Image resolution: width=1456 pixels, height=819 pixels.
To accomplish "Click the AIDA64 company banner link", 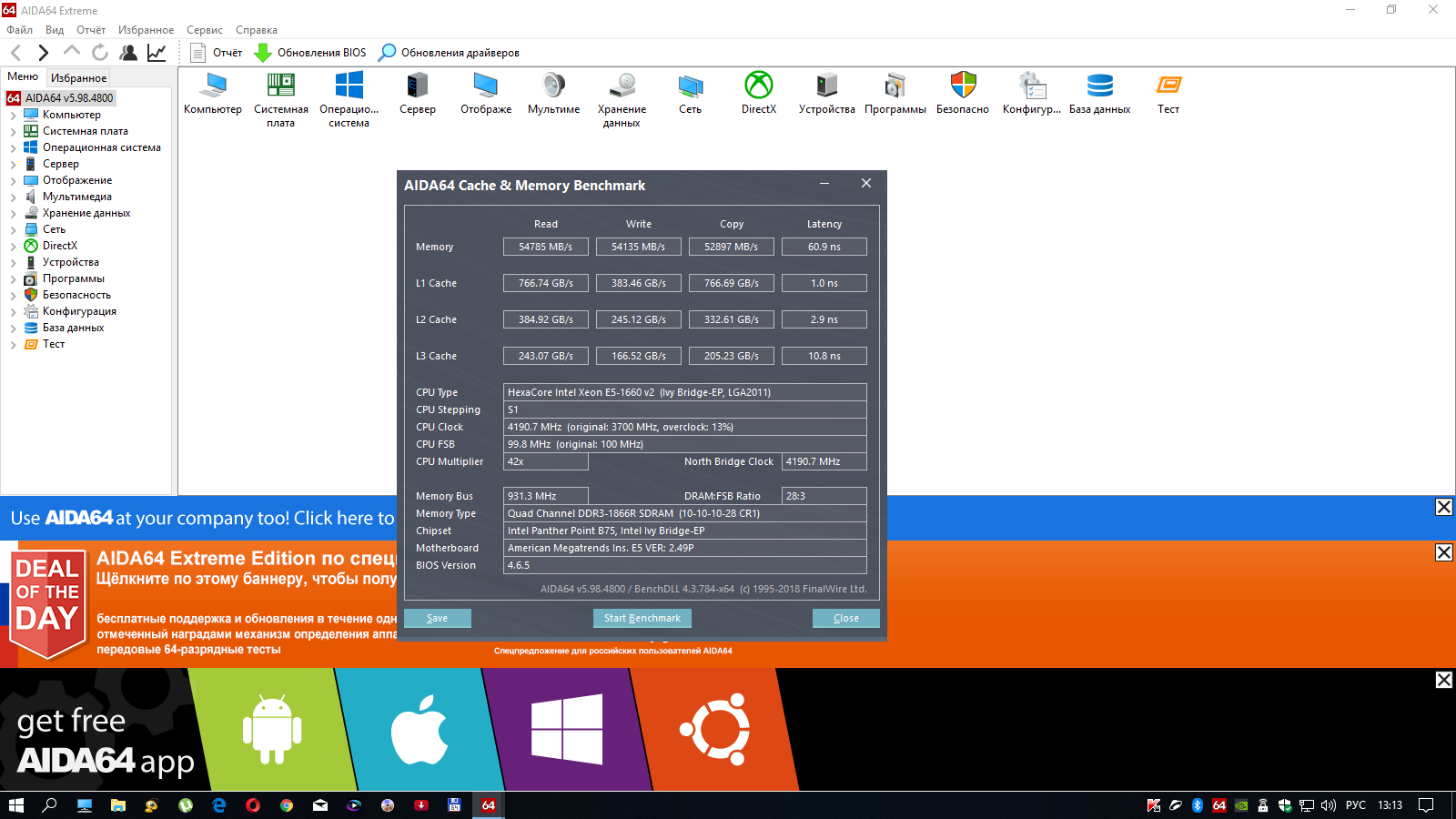I will coord(203,518).
